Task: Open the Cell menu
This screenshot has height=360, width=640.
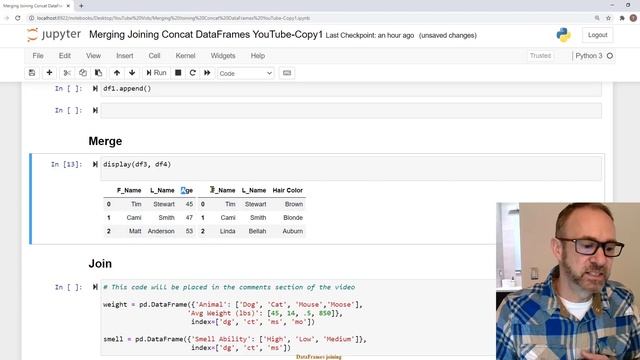Action: coord(154,56)
